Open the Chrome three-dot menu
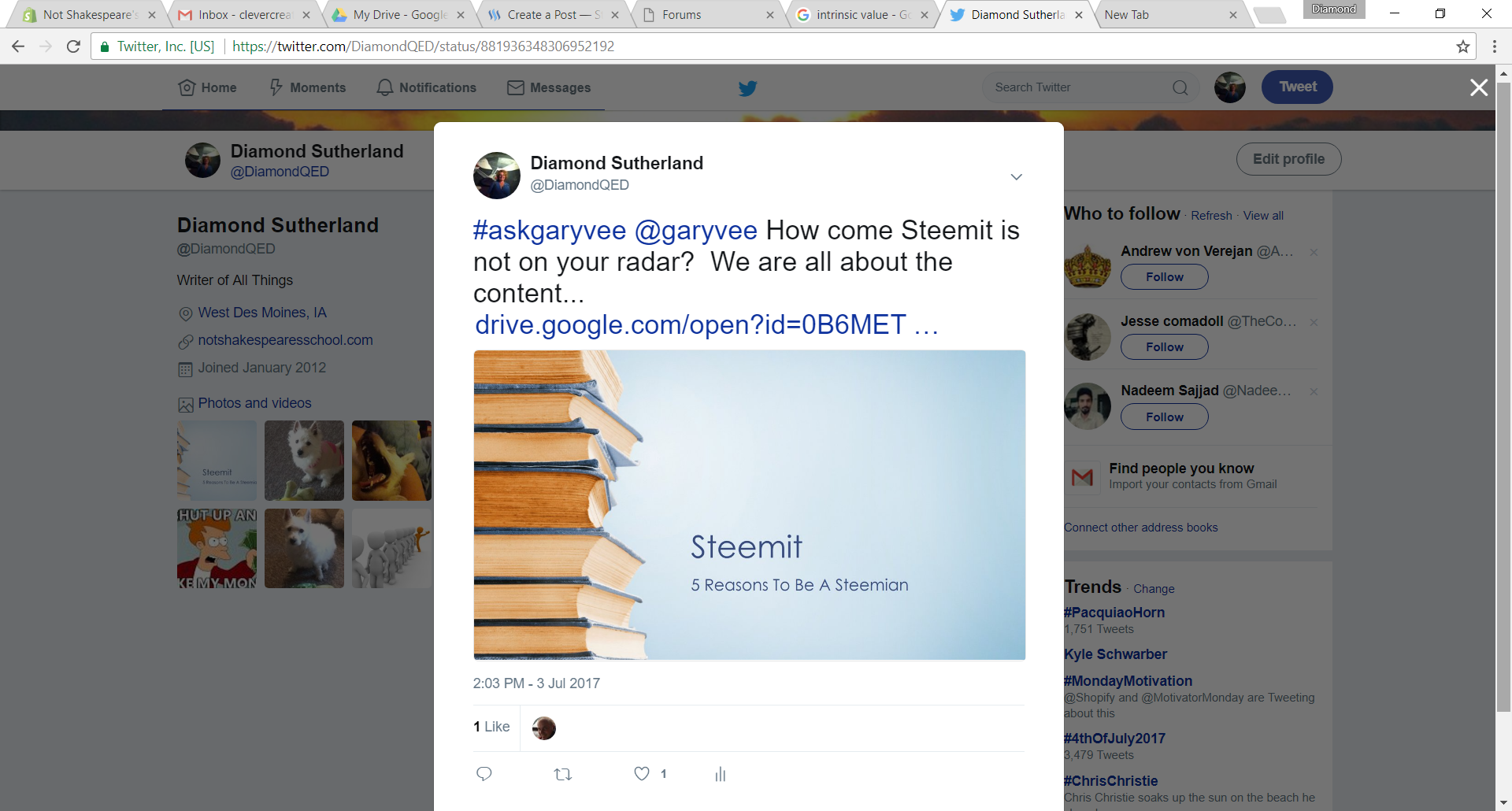Screen dimensions: 1512x811 pos(1495,46)
